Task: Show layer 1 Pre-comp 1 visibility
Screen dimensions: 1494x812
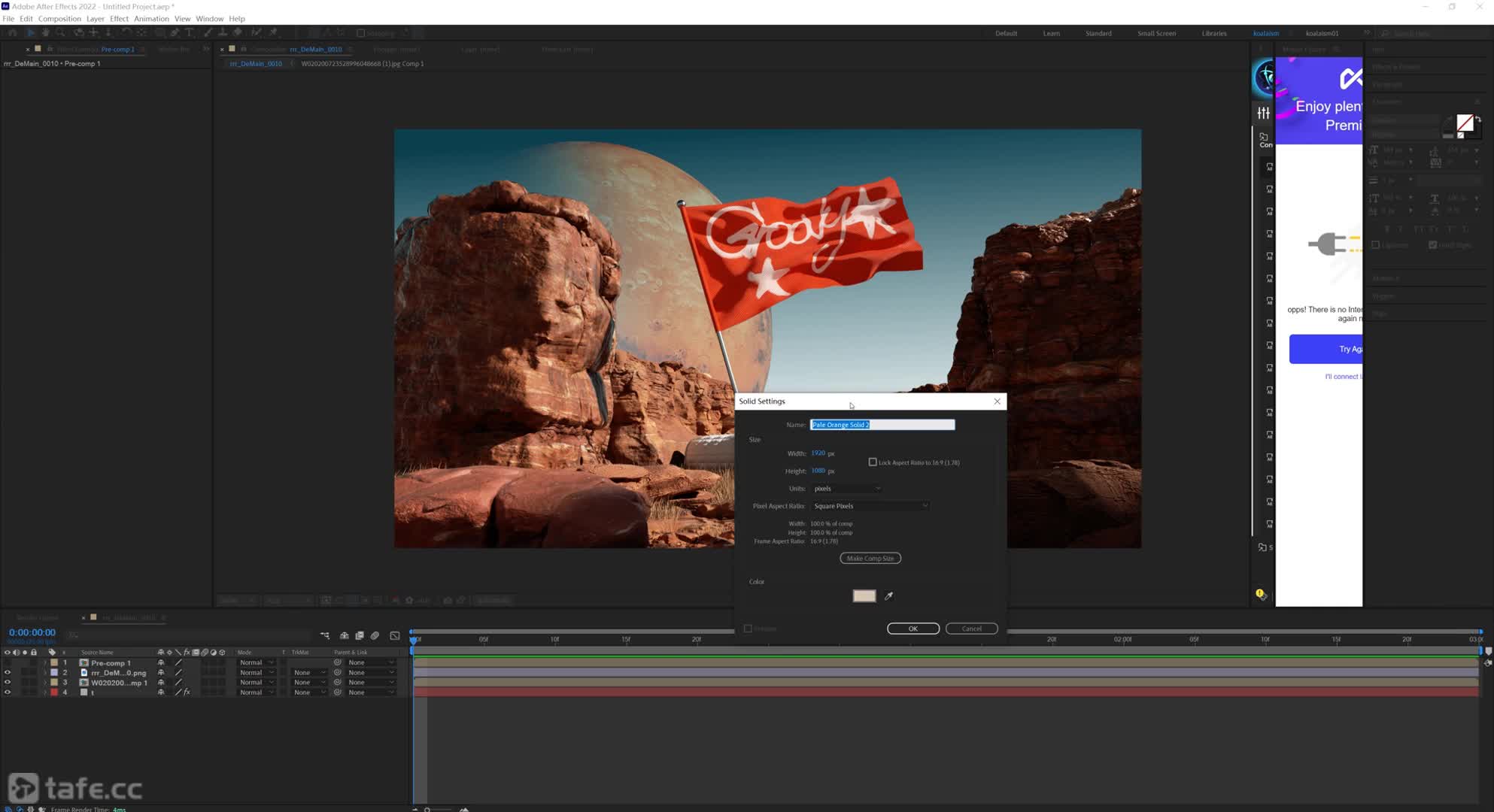Action: coord(8,663)
